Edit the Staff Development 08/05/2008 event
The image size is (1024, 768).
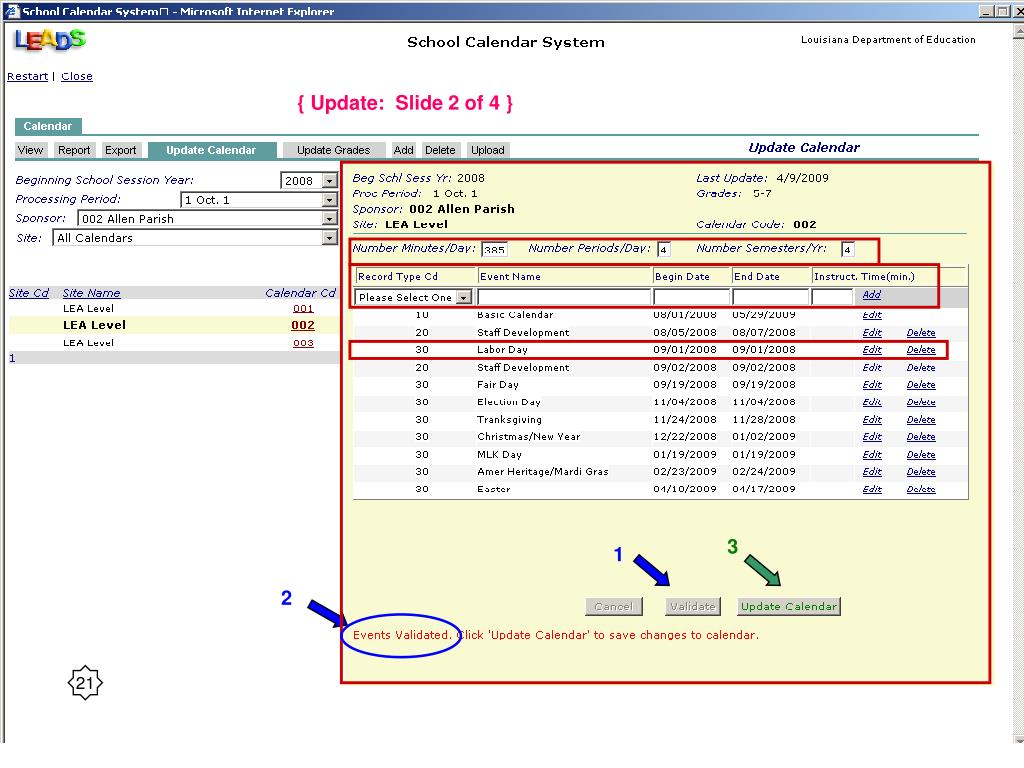pos(872,333)
